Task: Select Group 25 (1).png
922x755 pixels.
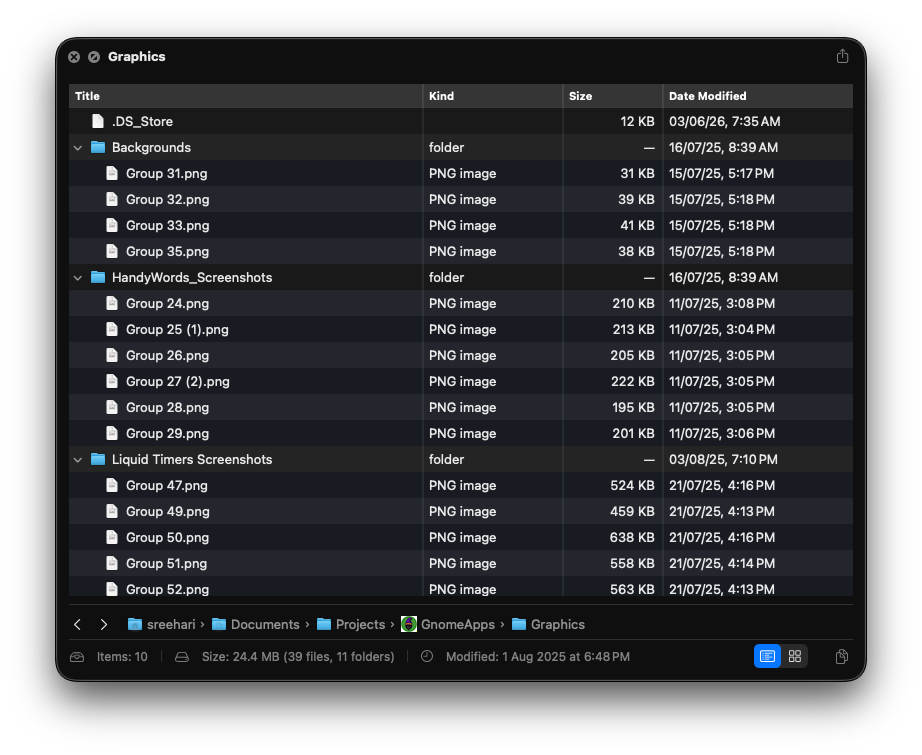Action: pos(461,329)
